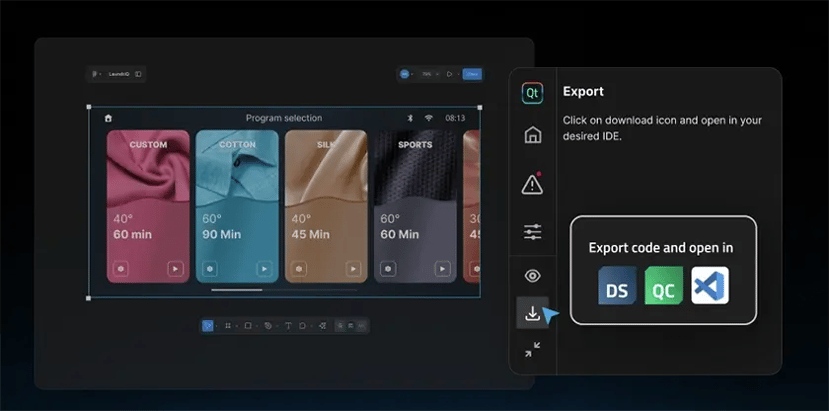Screen dimensions: 829x411
Task: Click the LaundrIO file name
Action: click(119, 74)
